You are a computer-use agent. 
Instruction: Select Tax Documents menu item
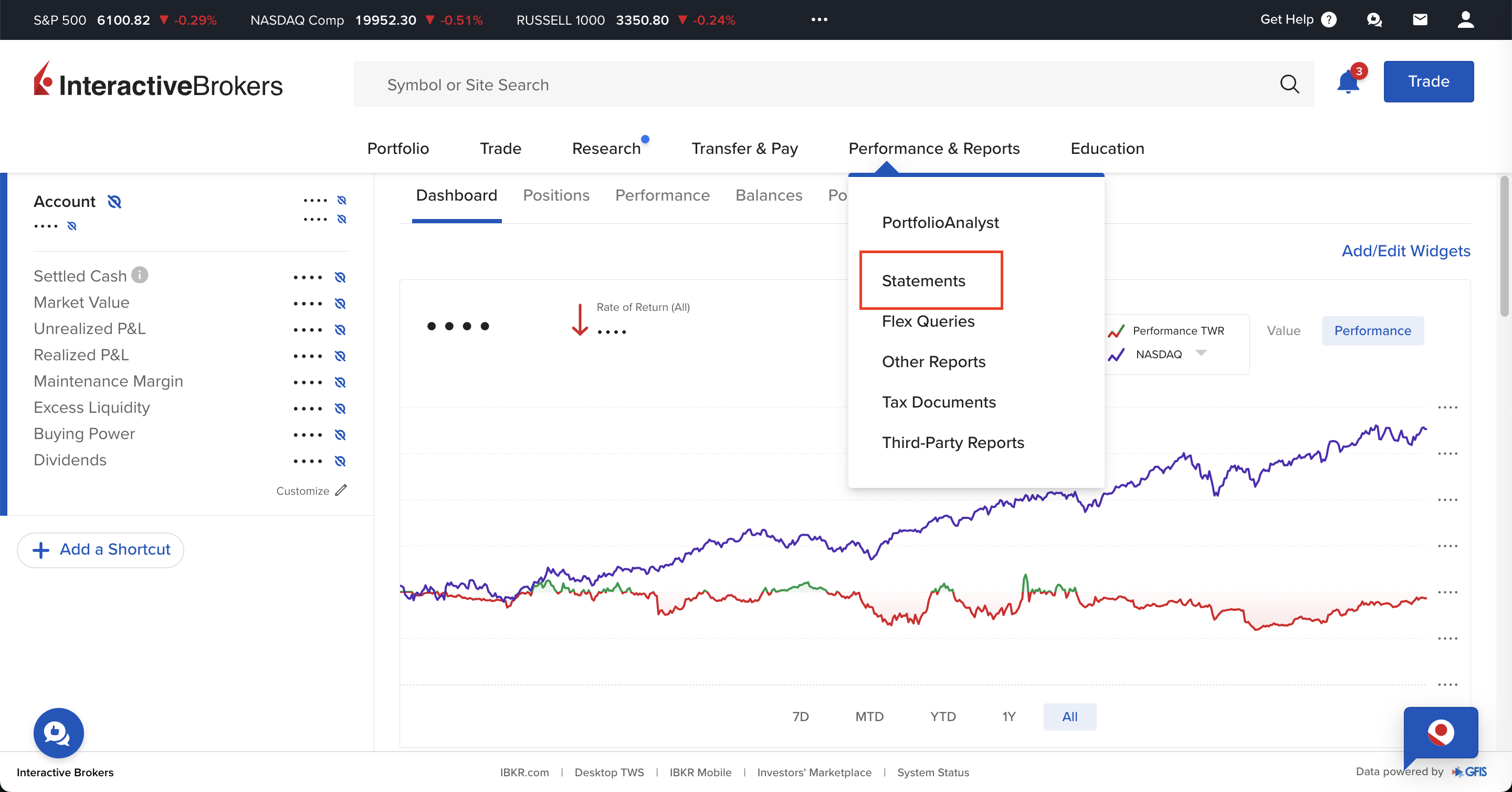[939, 402]
